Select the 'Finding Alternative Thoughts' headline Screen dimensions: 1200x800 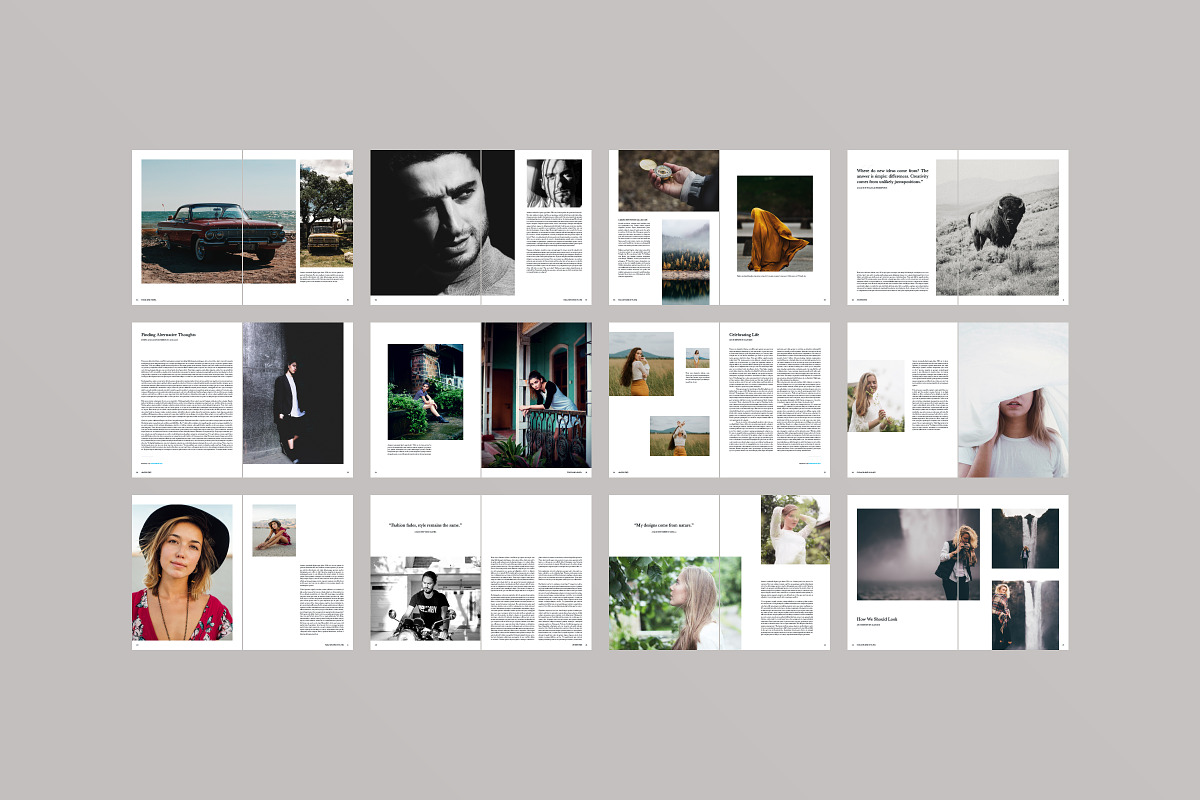[x=167, y=334]
